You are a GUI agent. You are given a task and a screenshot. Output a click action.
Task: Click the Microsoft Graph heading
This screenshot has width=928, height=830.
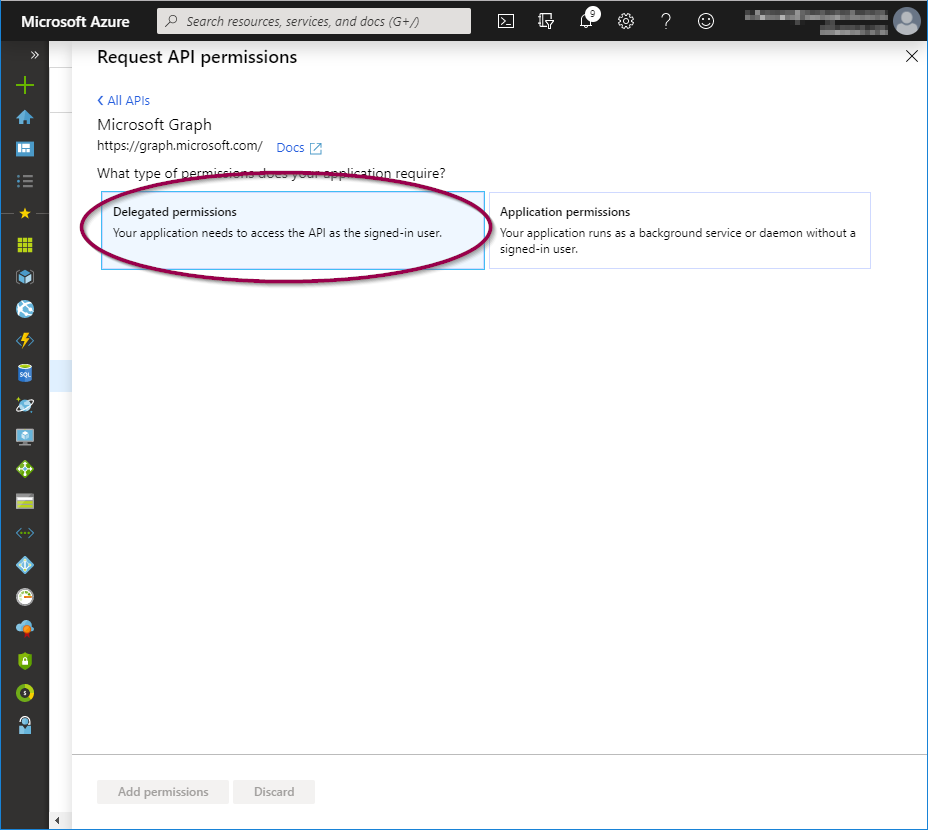pyautogui.click(x=154, y=125)
